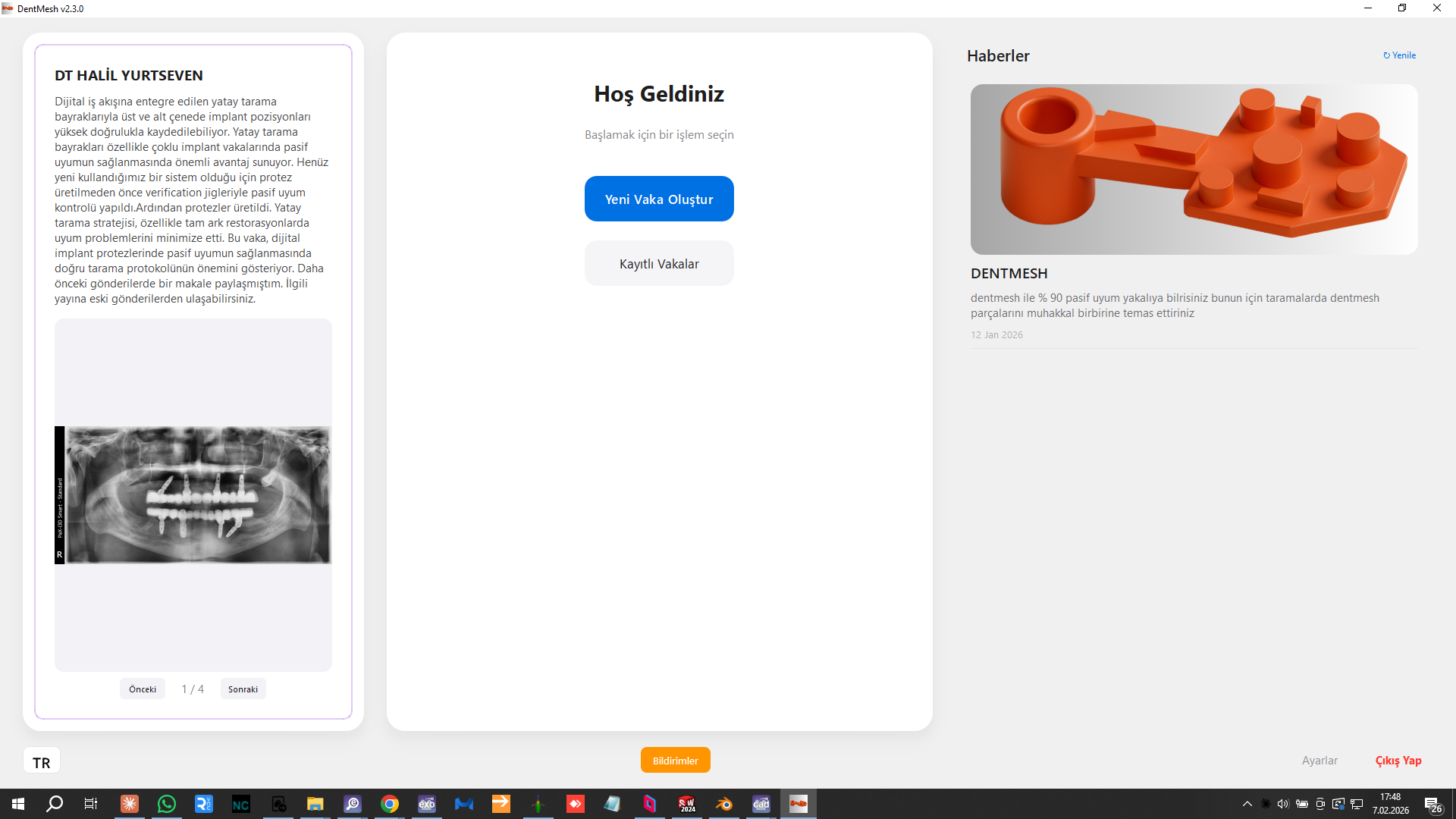Log out with Çıkış Yap
Viewport: 1456px width, 819px height.
pyautogui.click(x=1398, y=761)
